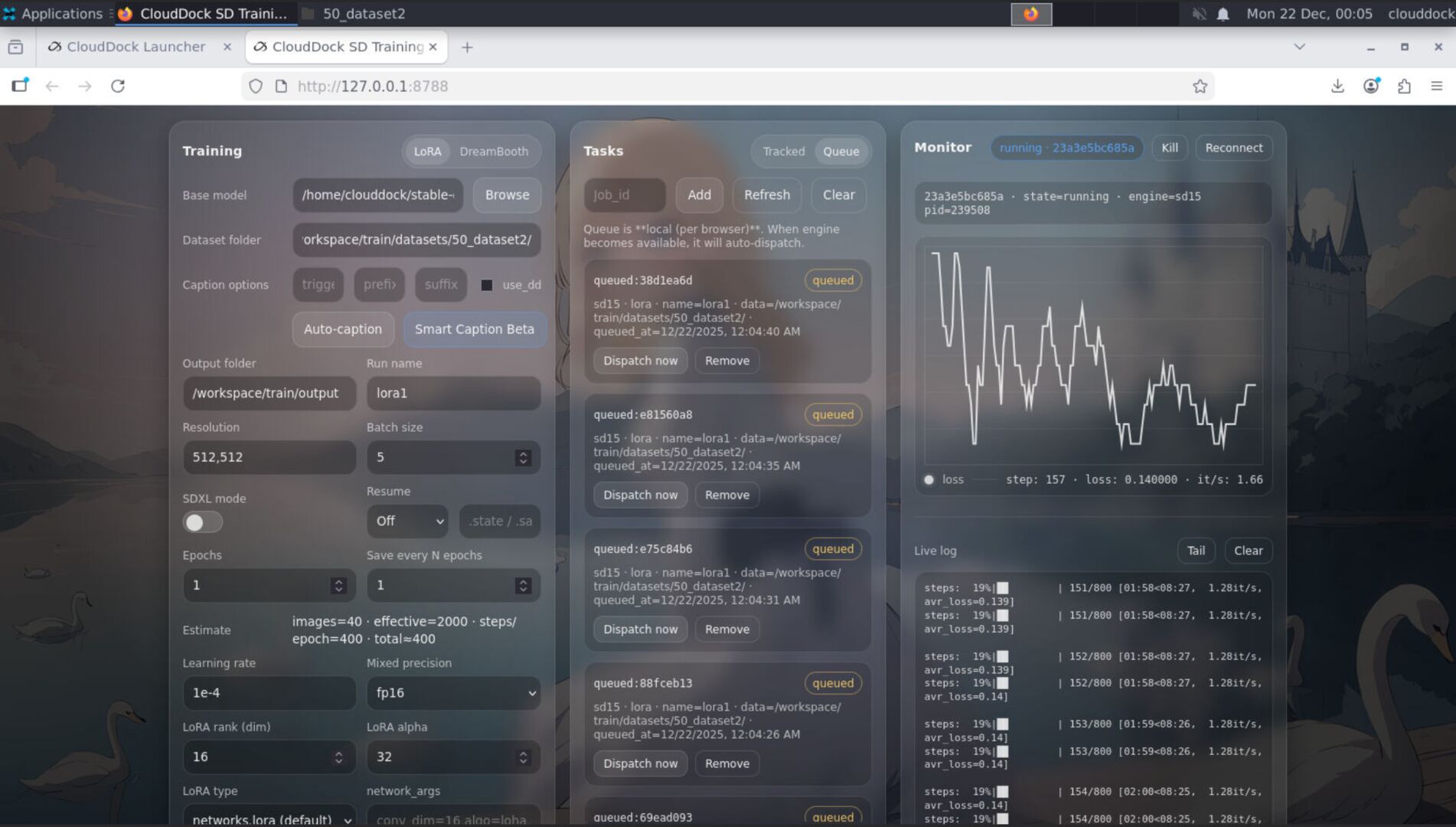The width and height of the screenshot is (1456, 827).
Task: Open the site permissions shield icon
Action: click(255, 86)
